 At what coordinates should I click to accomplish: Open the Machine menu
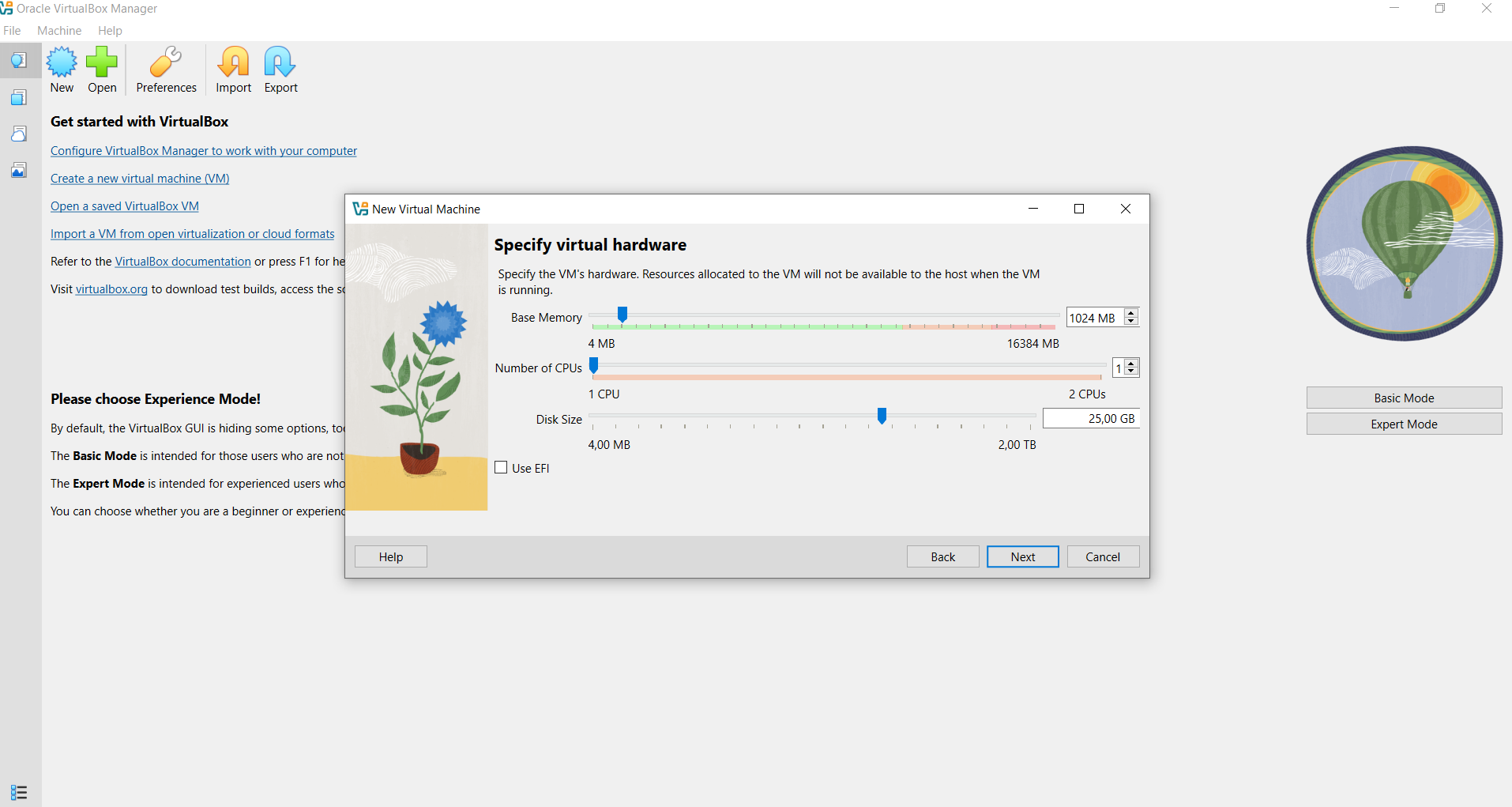59,31
